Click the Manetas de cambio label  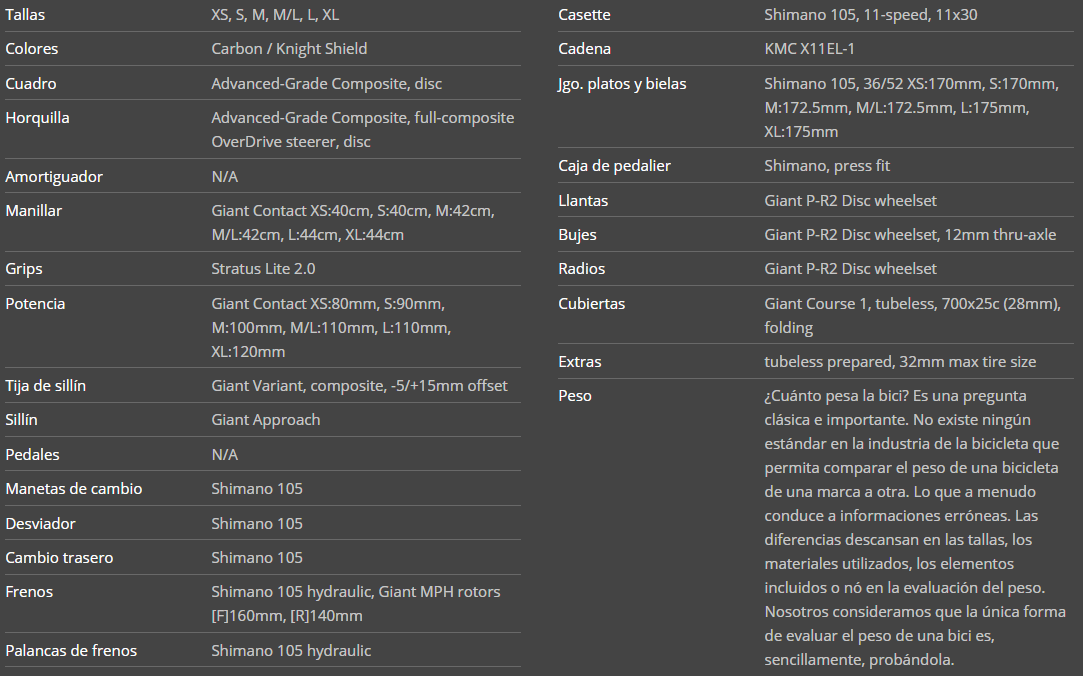coord(74,489)
